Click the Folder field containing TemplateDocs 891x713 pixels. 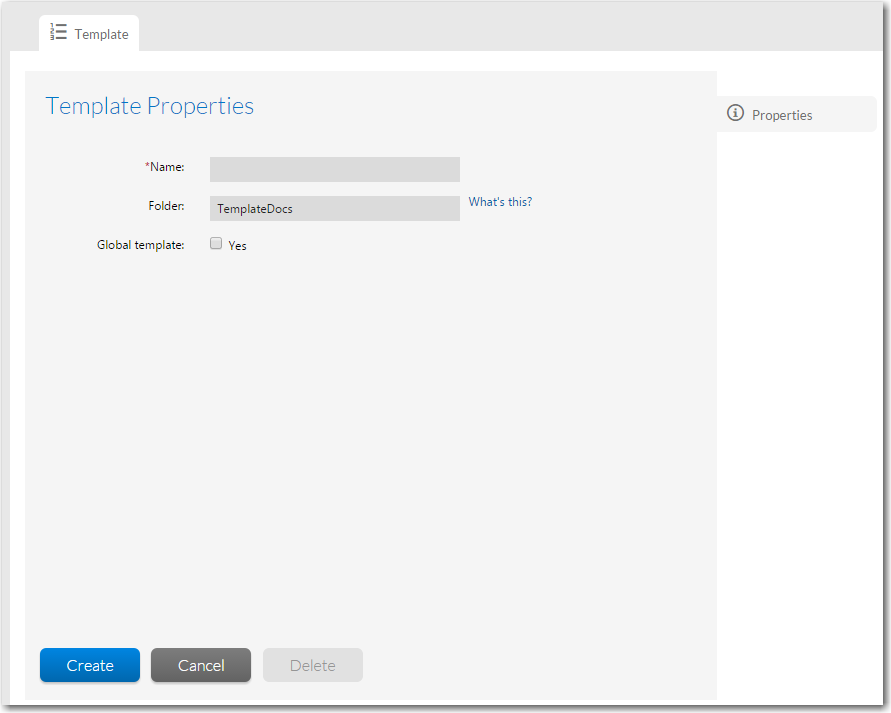(x=335, y=209)
